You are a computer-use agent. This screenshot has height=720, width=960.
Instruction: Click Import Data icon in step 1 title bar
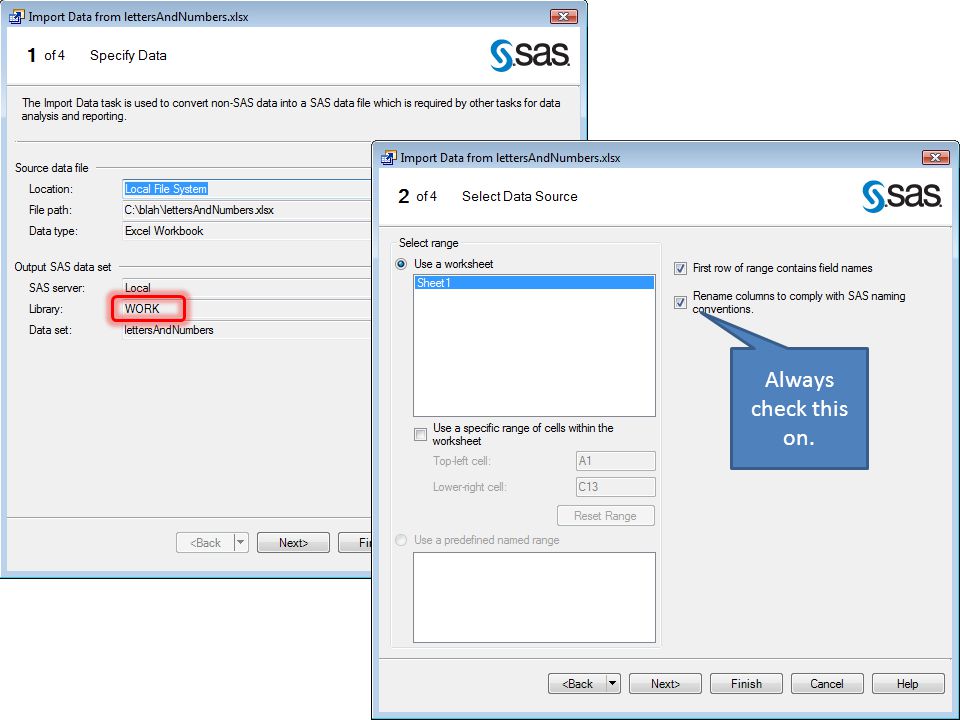click(x=17, y=17)
